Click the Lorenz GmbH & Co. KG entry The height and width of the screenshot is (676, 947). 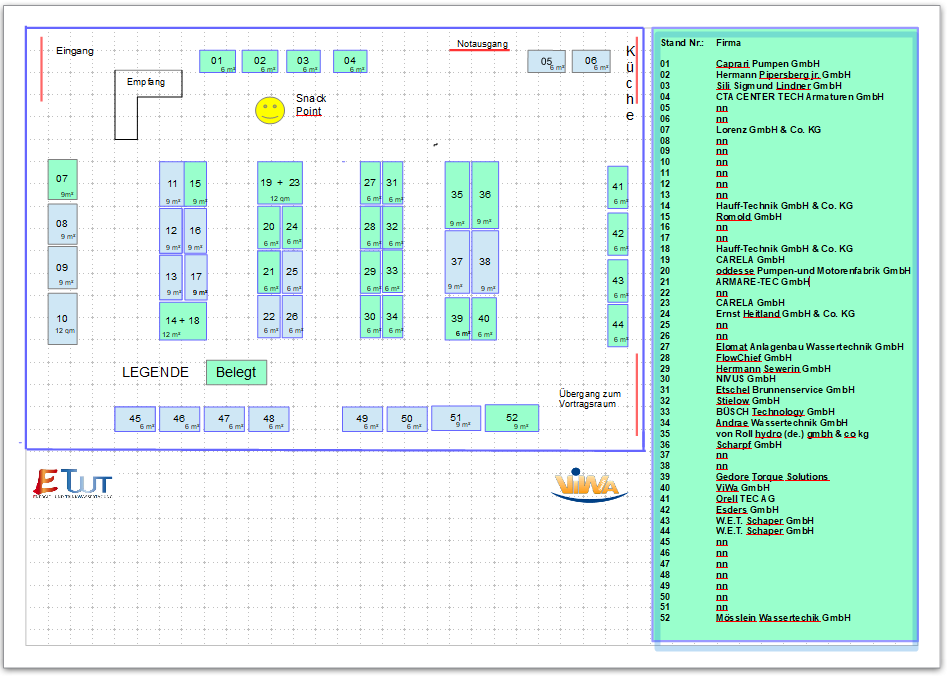[x=768, y=130]
